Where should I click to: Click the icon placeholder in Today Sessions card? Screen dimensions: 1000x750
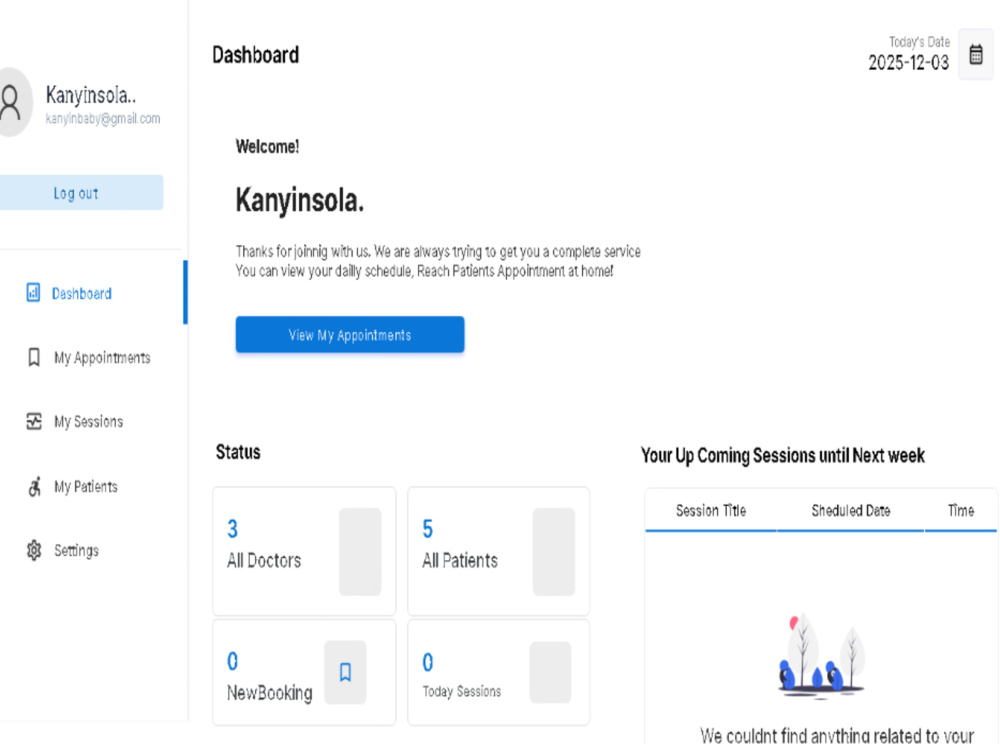pyautogui.click(x=550, y=672)
